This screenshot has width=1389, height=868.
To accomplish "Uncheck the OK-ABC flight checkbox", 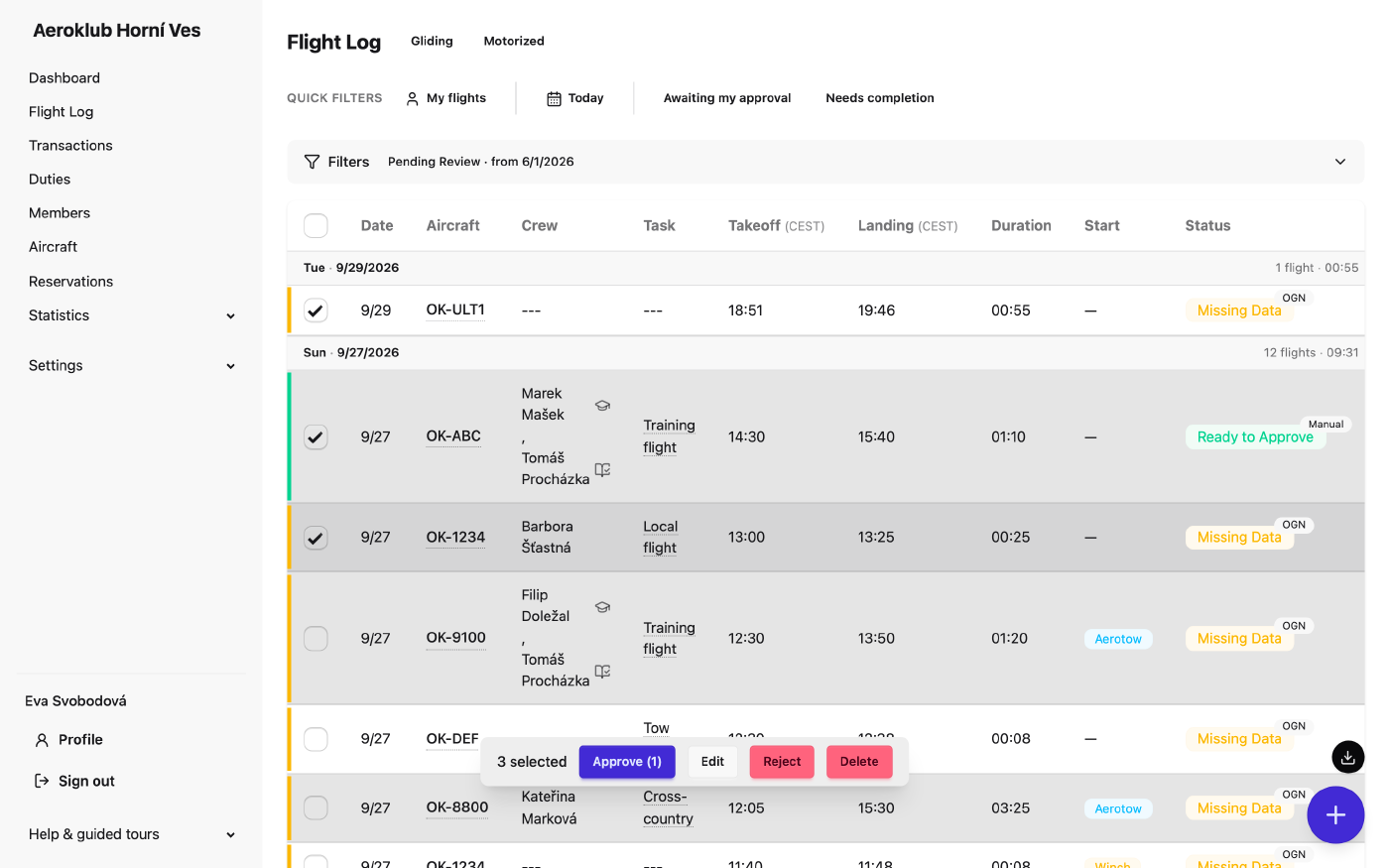I will [316, 436].
